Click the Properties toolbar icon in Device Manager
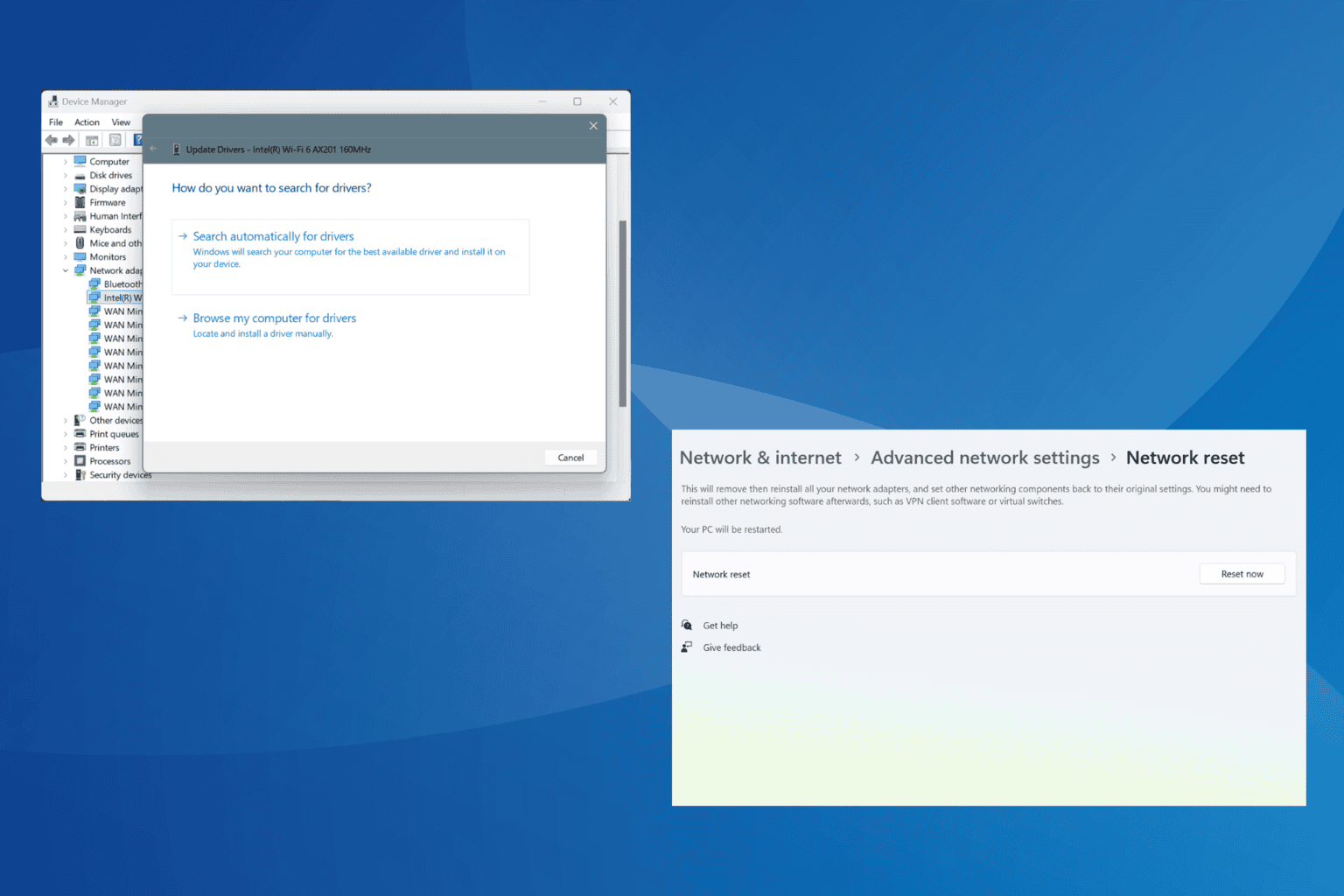The height and width of the screenshot is (896, 1344). coord(115,140)
